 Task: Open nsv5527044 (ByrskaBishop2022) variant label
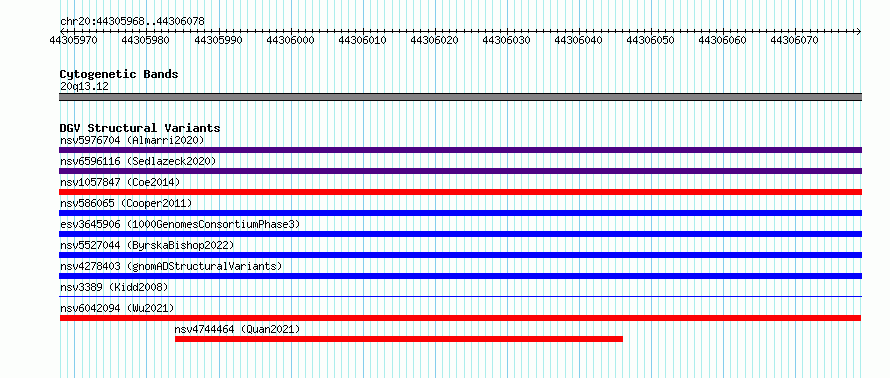click(x=147, y=245)
